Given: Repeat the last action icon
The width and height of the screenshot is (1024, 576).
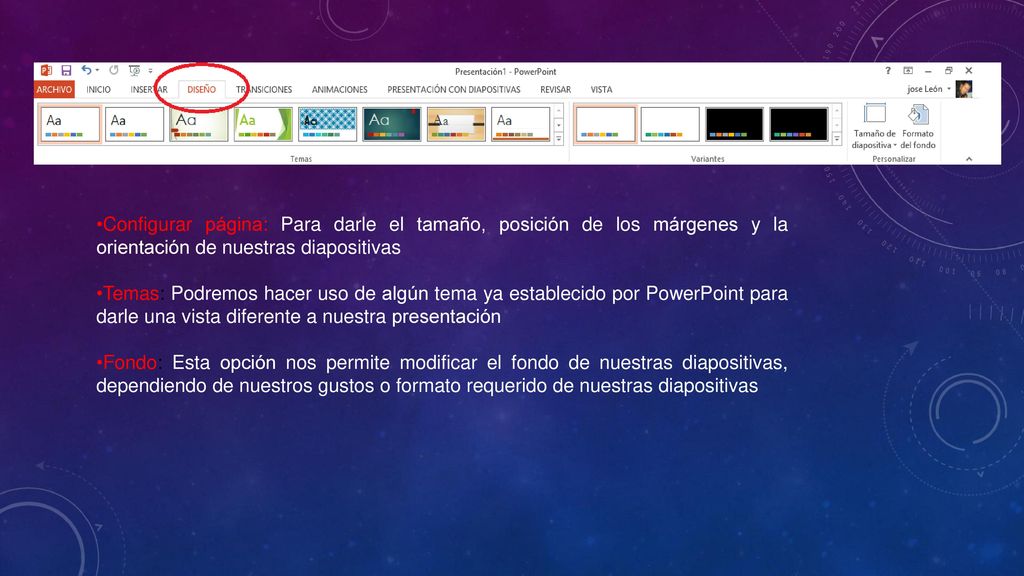Looking at the screenshot, I should click(114, 70).
